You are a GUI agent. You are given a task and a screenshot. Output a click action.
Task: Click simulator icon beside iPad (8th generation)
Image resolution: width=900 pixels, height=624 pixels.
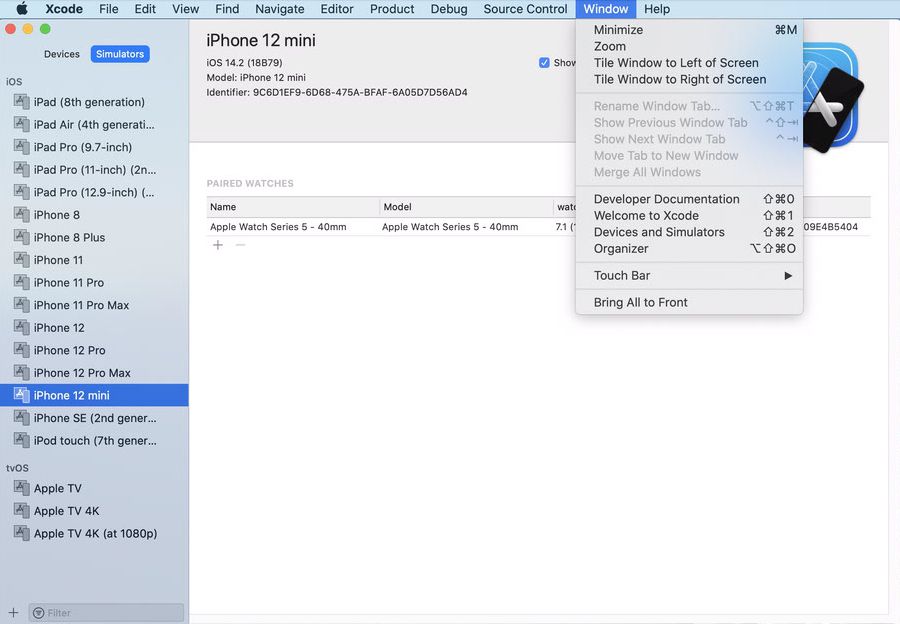21,102
